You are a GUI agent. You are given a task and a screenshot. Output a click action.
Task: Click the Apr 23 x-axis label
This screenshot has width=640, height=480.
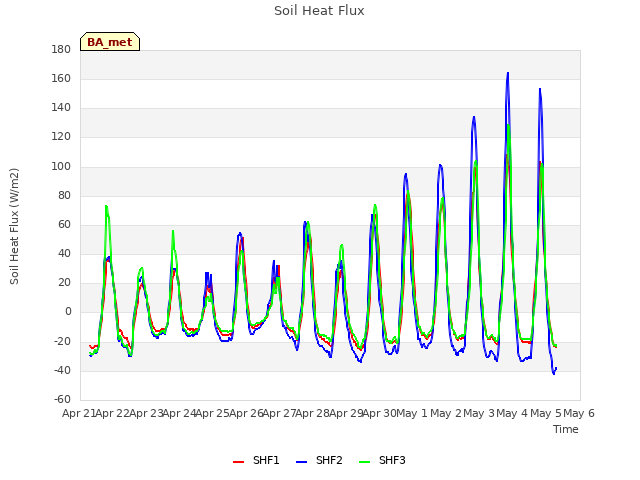146,413
